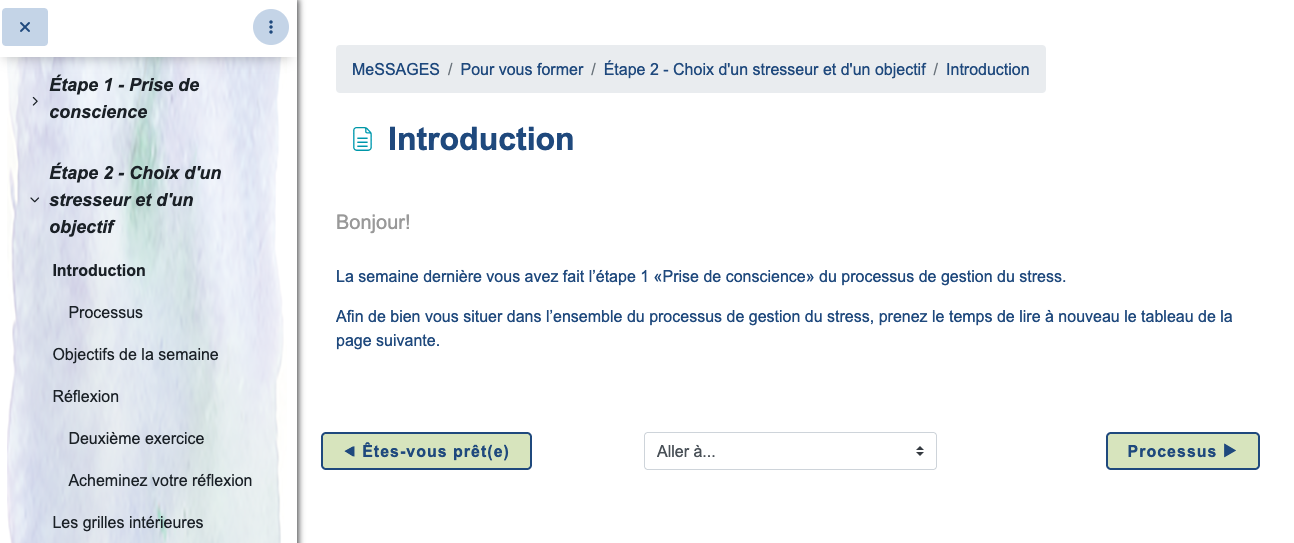Open Les grilles intérieures item
The width and height of the screenshot is (1294, 543).
pos(127,522)
